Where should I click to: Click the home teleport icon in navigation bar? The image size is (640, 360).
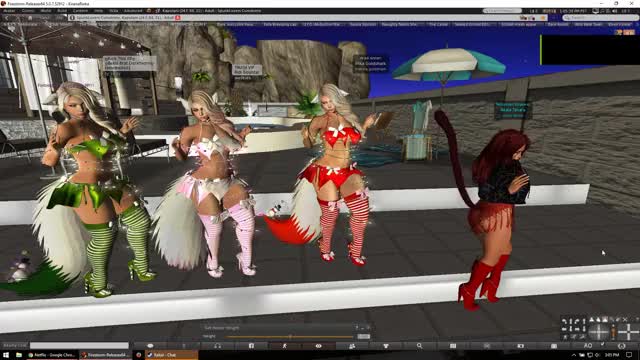click(x=31, y=18)
